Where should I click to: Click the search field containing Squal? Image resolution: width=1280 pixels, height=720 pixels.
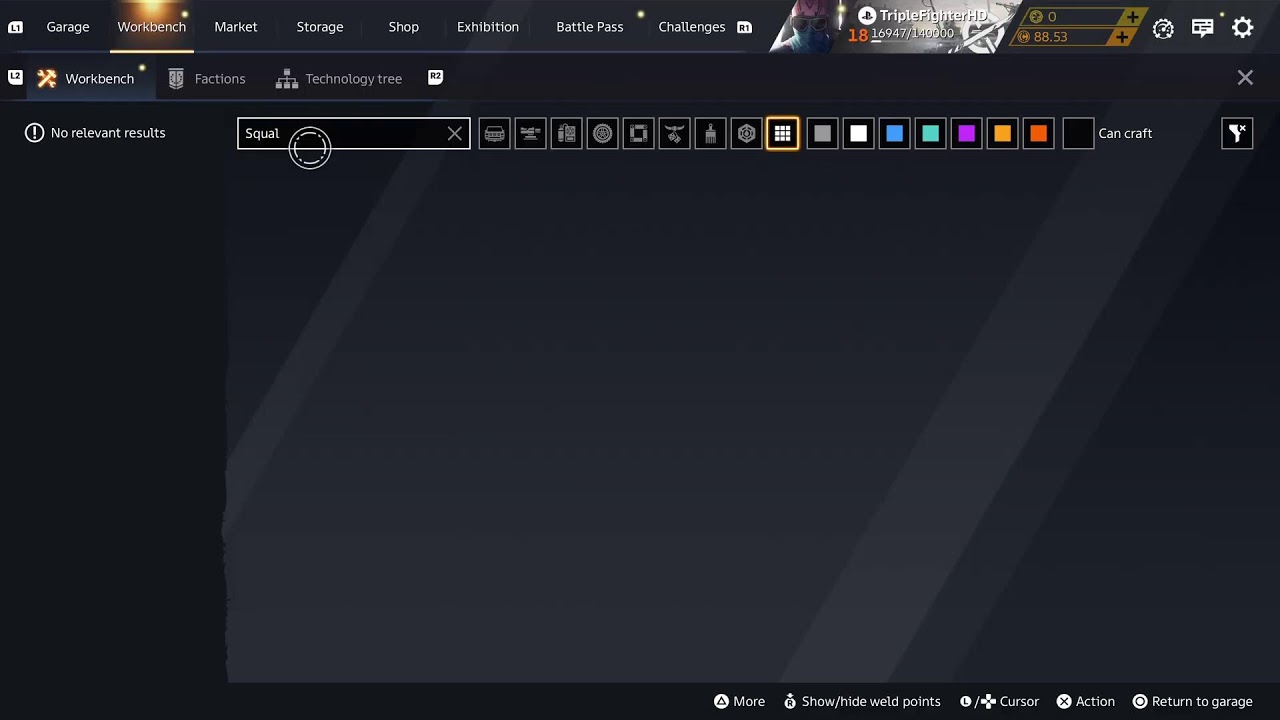[x=353, y=133]
